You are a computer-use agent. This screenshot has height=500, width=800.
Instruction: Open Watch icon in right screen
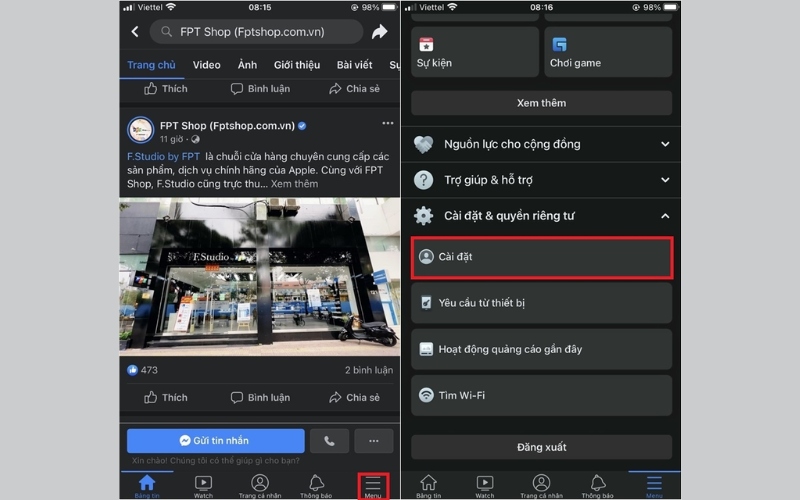485,486
